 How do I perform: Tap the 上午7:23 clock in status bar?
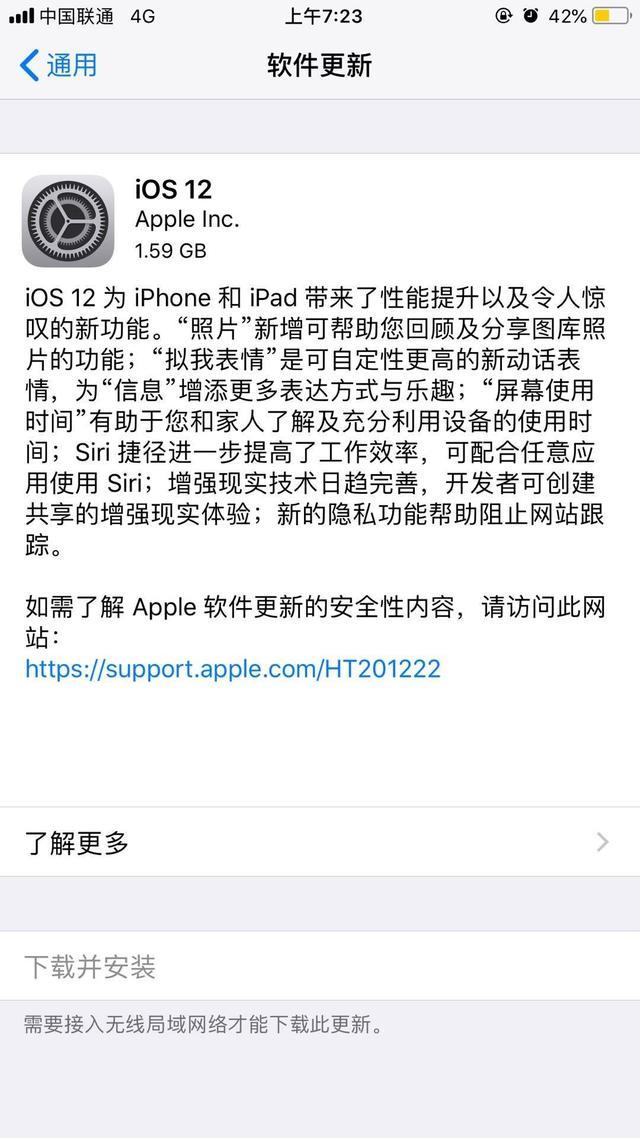(324, 16)
